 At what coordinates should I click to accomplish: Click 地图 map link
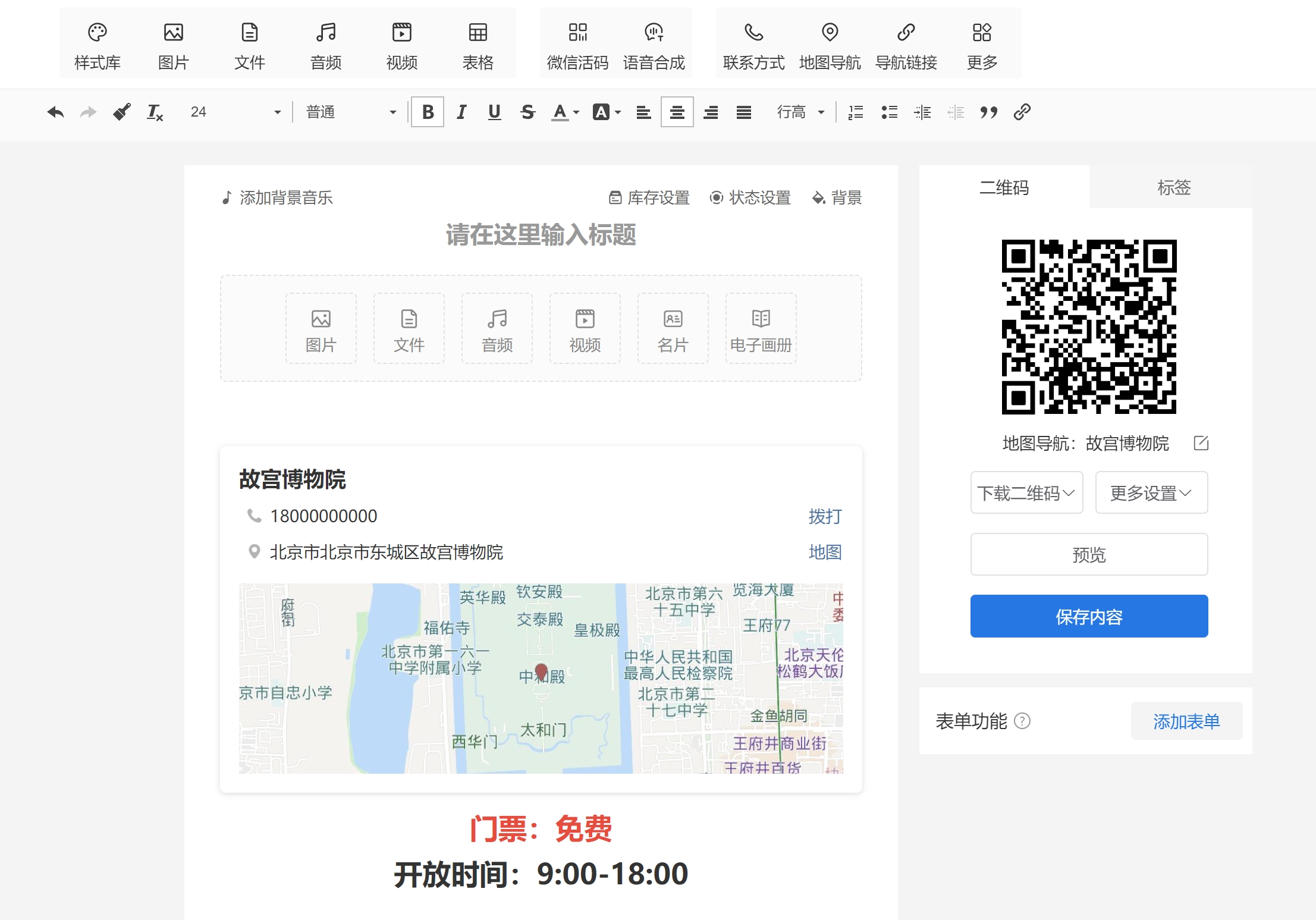[825, 552]
